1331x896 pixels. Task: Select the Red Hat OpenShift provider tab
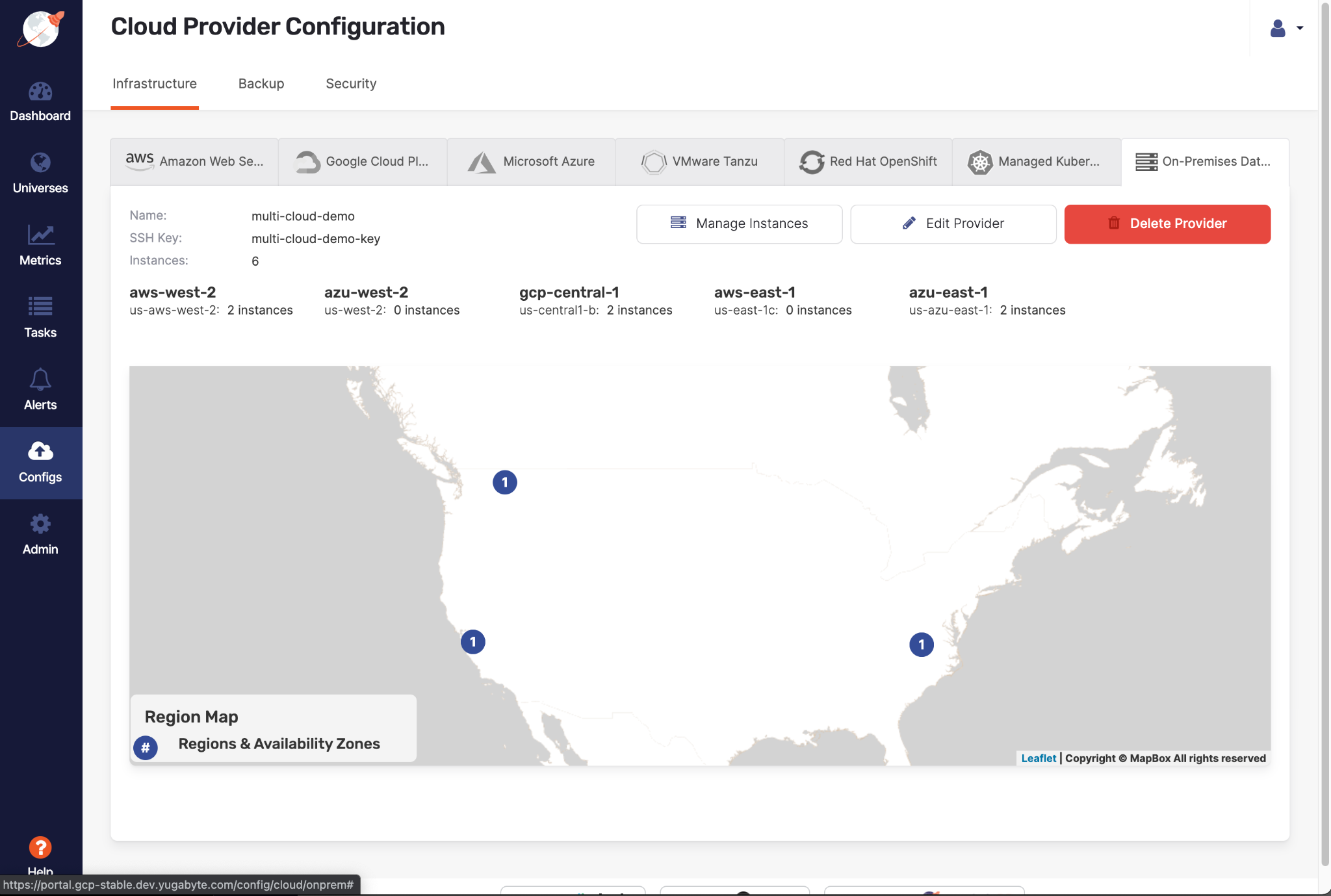tap(868, 162)
